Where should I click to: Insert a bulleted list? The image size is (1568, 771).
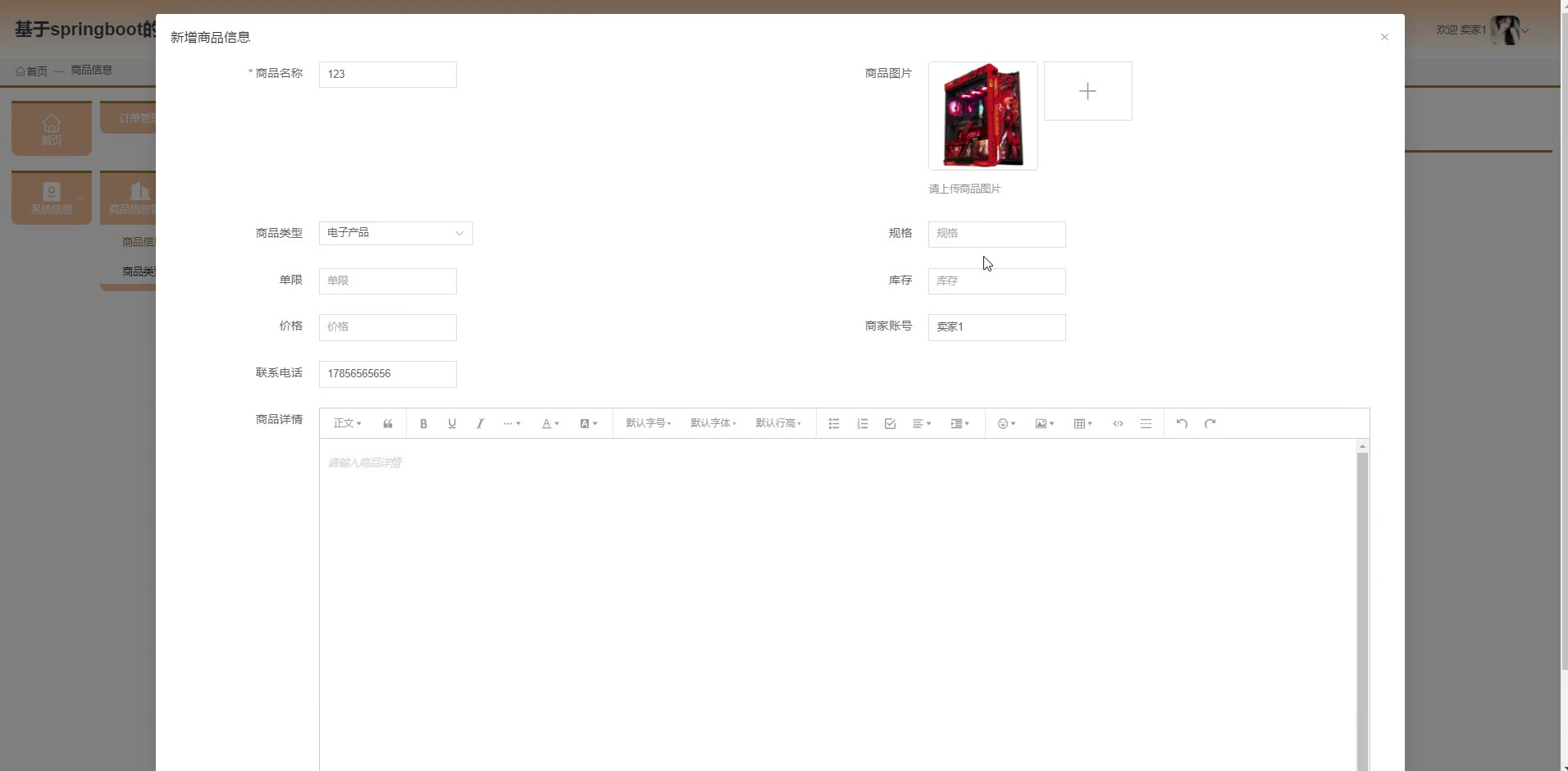tap(834, 424)
